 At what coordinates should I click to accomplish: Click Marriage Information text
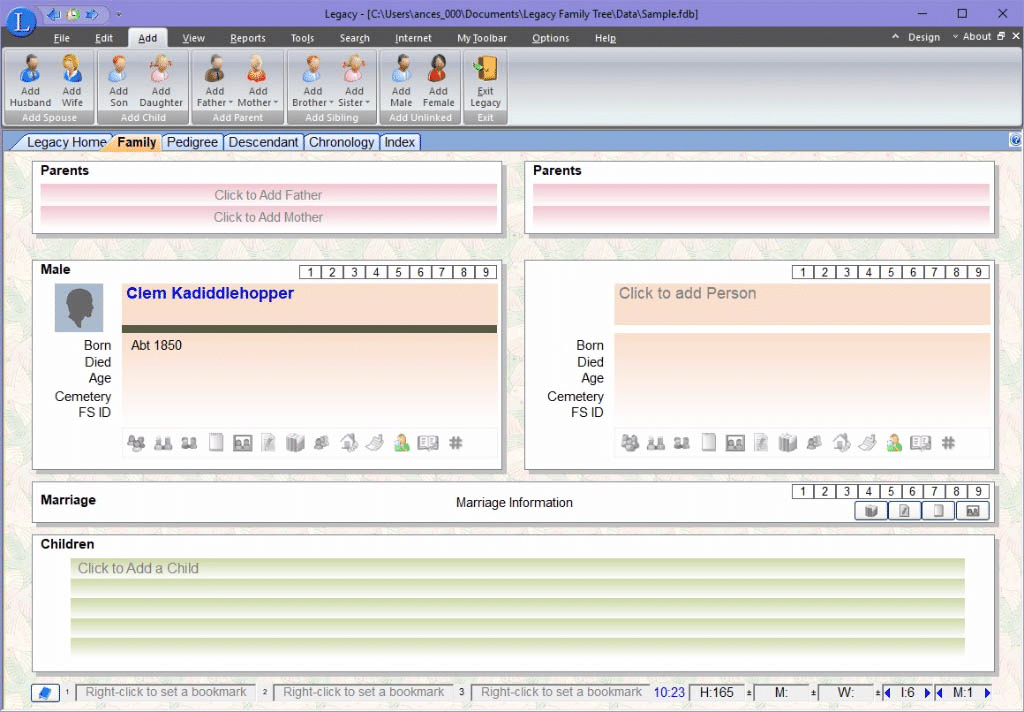(x=514, y=502)
